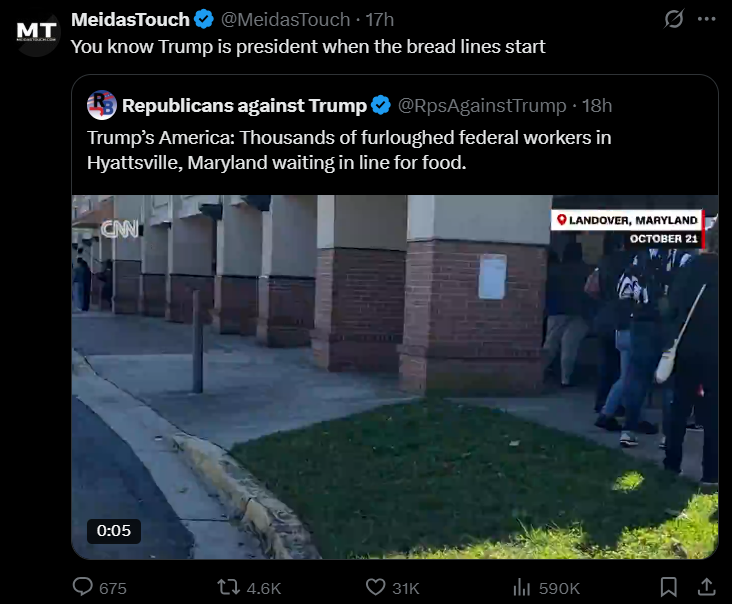The height and width of the screenshot is (604, 732).
Task: Open Republicans against Trump avatar
Action: pyautogui.click(x=102, y=105)
